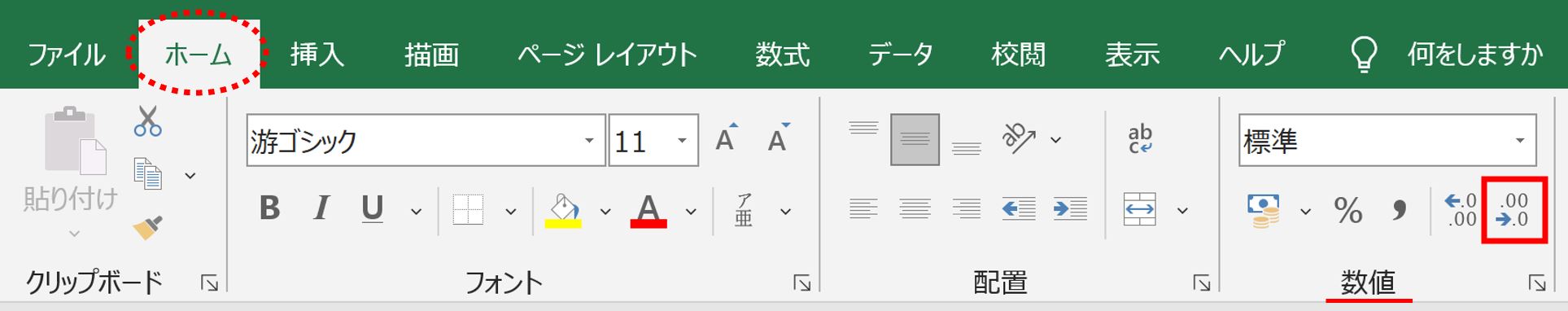Open the 配置 dialog launcher
This screenshot has width=1568, height=311.
pos(1201,283)
